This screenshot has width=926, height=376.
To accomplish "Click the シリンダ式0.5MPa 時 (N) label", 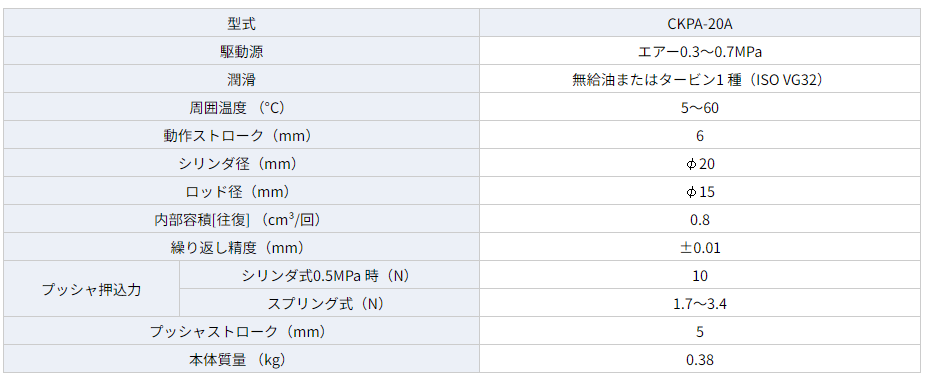I will (x=329, y=275).
